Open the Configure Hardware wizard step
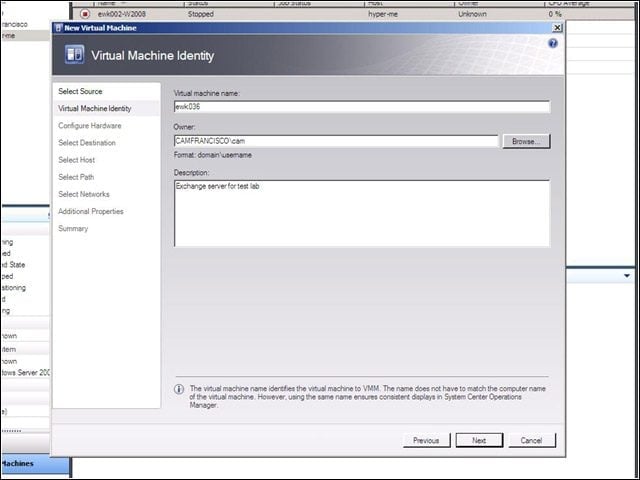The image size is (640, 480). [90, 126]
